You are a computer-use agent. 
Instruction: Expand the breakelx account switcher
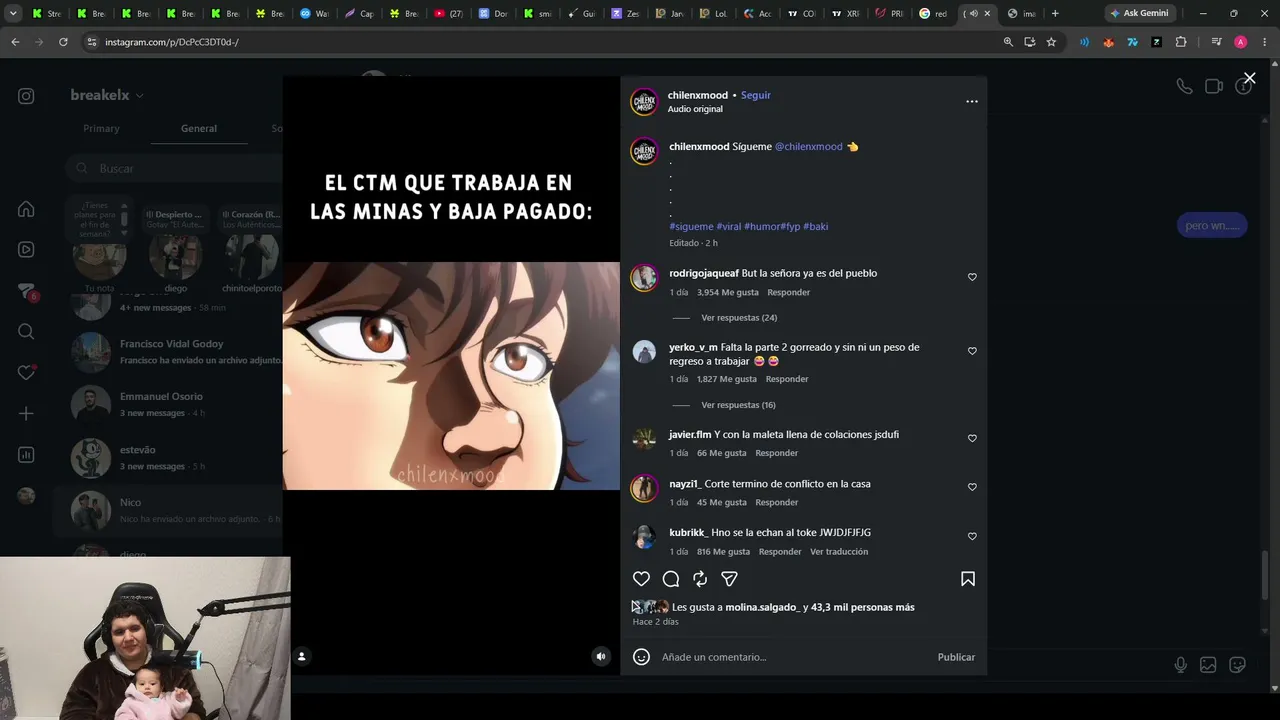tap(107, 95)
